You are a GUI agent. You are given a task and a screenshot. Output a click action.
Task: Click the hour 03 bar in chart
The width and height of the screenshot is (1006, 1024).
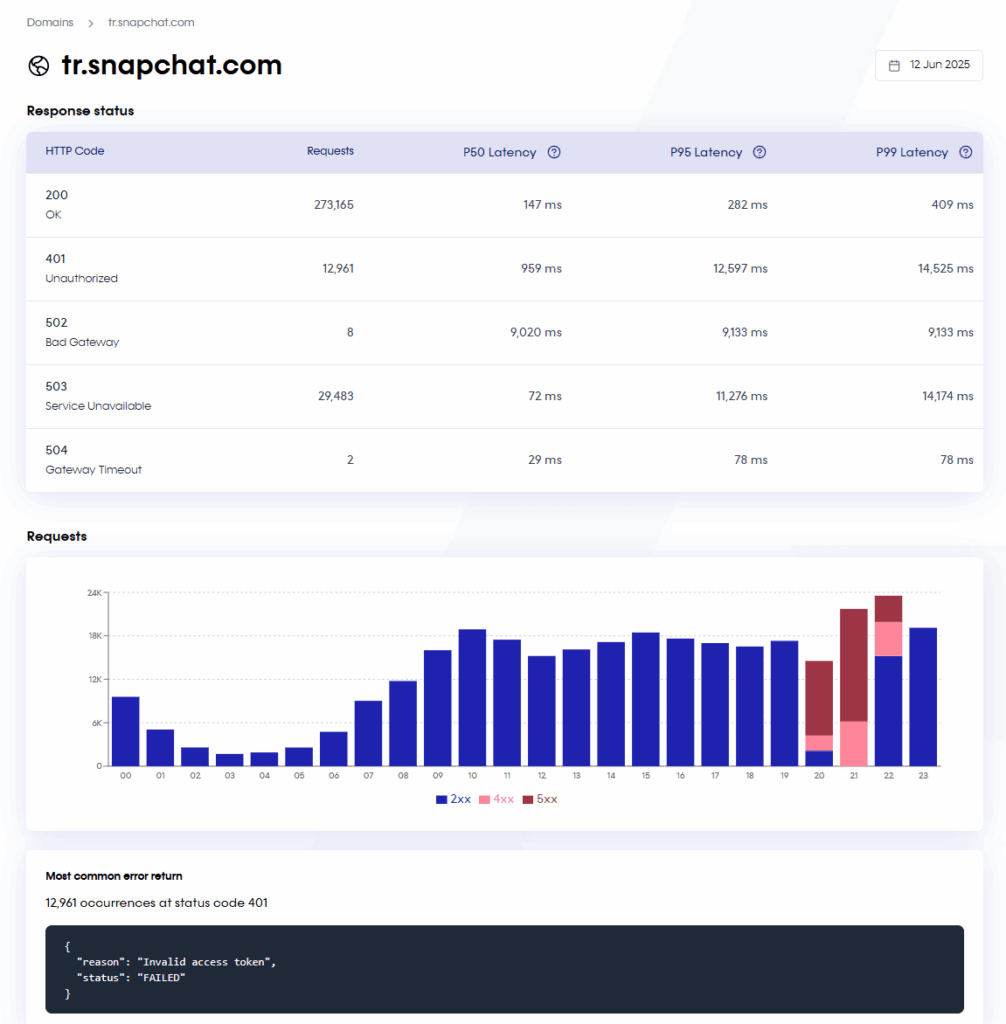tap(229, 760)
